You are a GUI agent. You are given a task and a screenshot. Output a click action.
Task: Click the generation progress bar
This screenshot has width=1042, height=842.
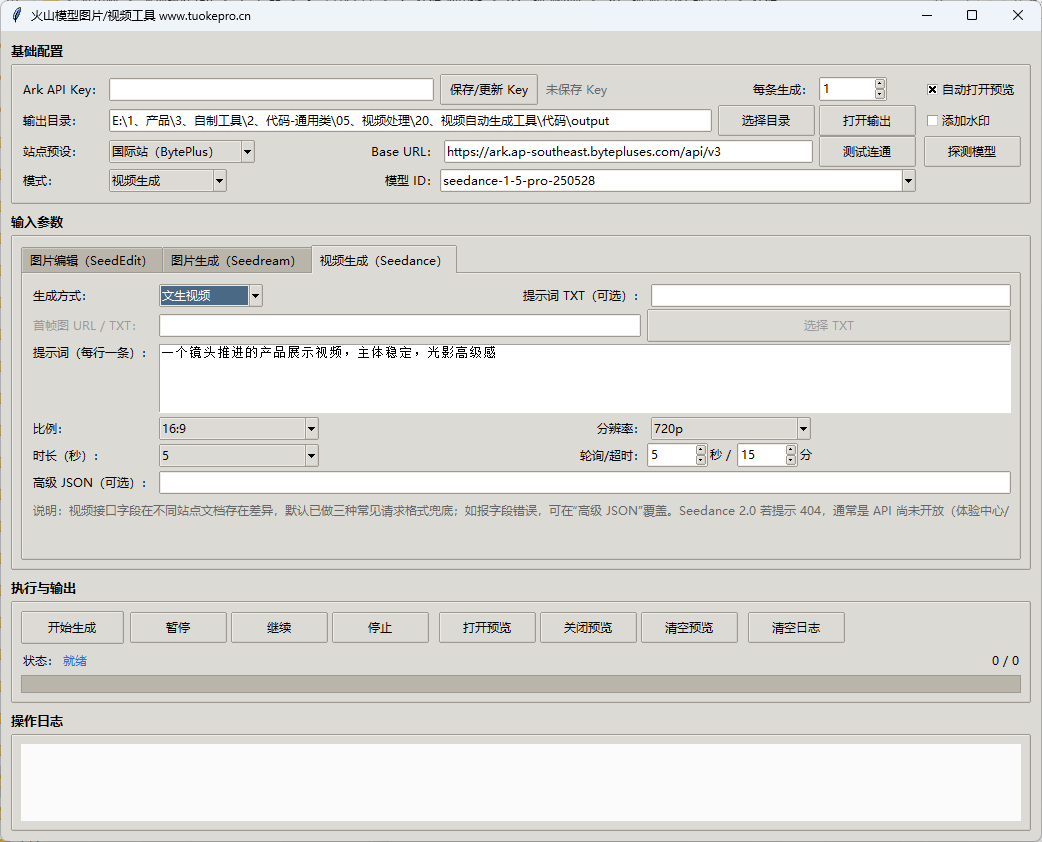pyautogui.click(x=520, y=684)
